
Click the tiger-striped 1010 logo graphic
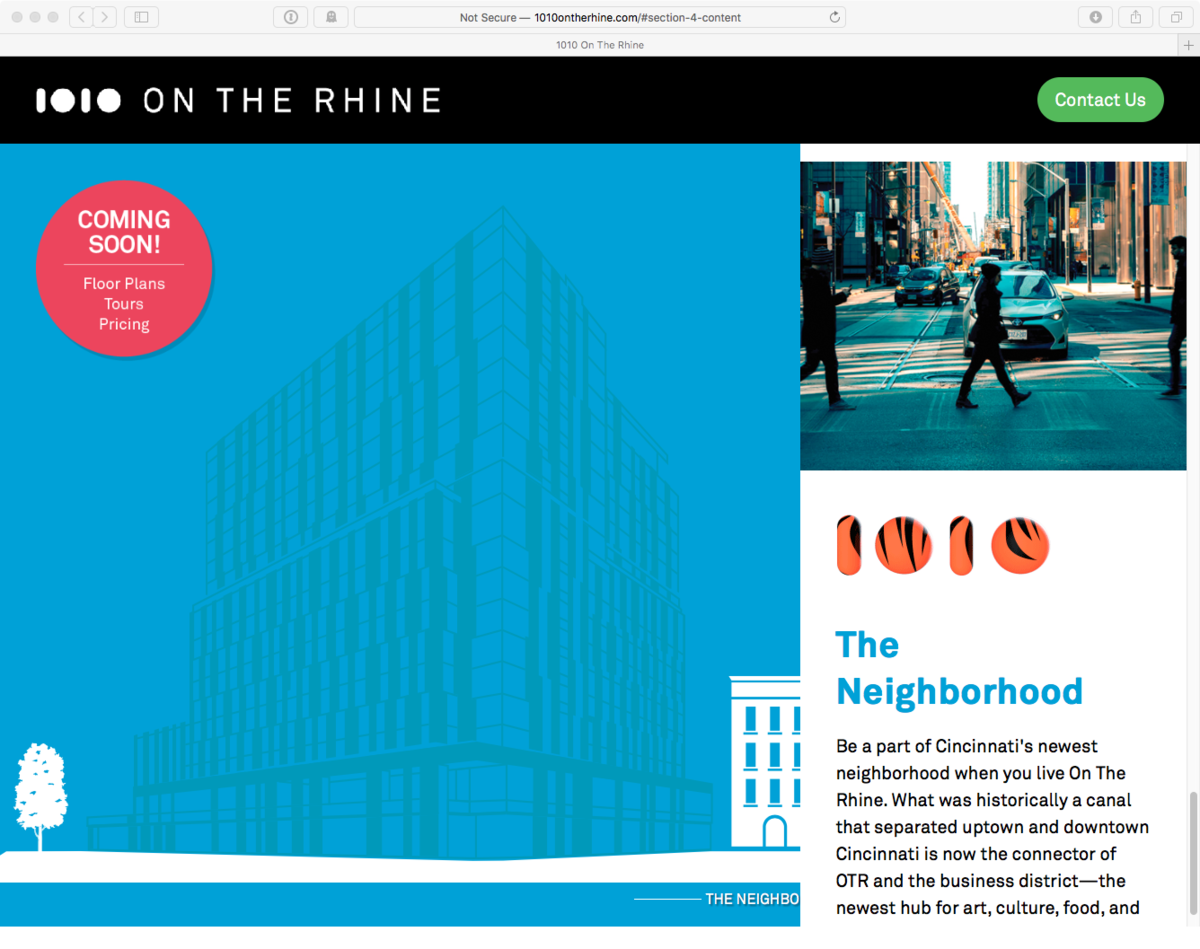point(943,545)
